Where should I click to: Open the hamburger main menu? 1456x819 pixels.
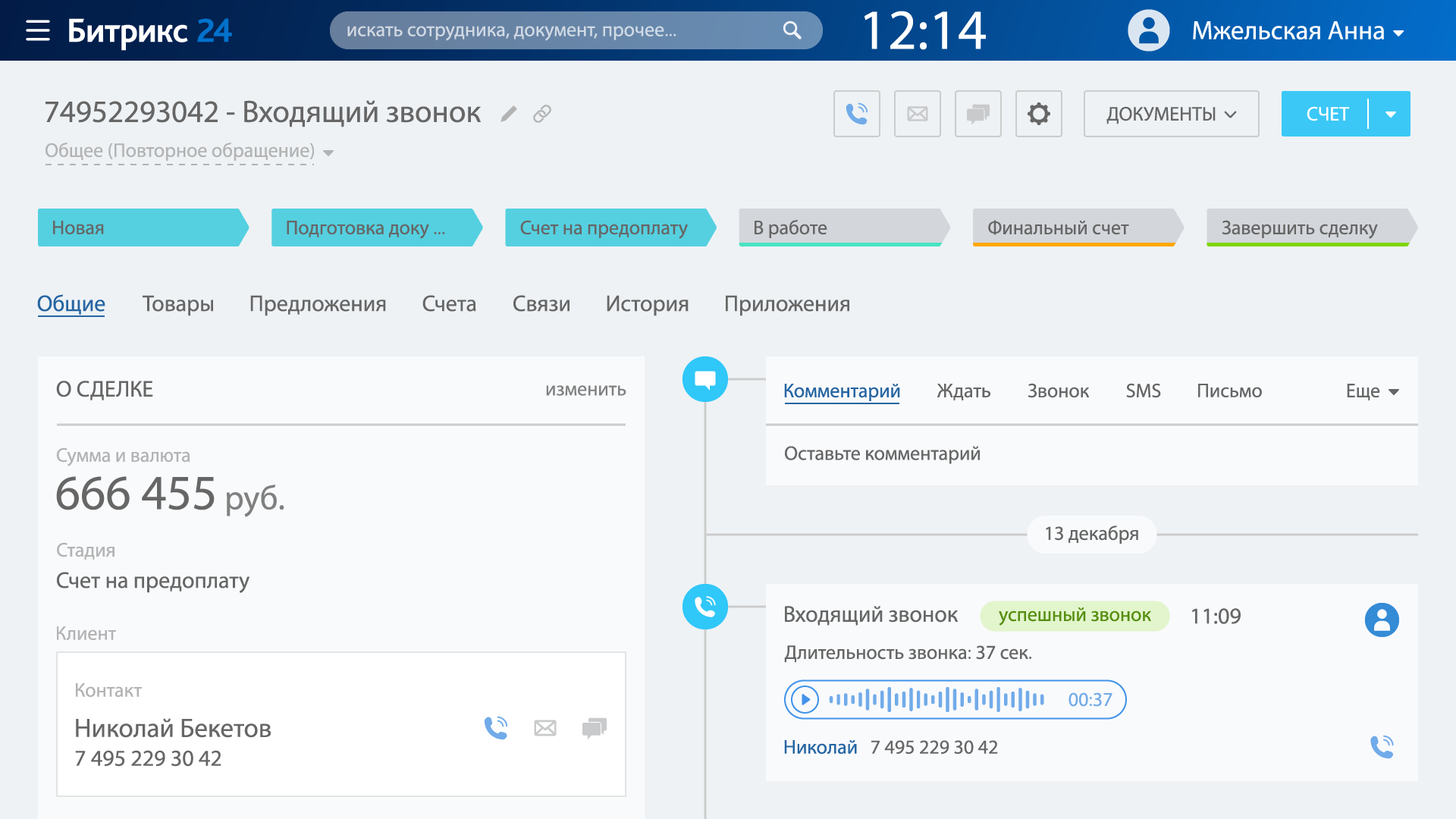pos(37,30)
